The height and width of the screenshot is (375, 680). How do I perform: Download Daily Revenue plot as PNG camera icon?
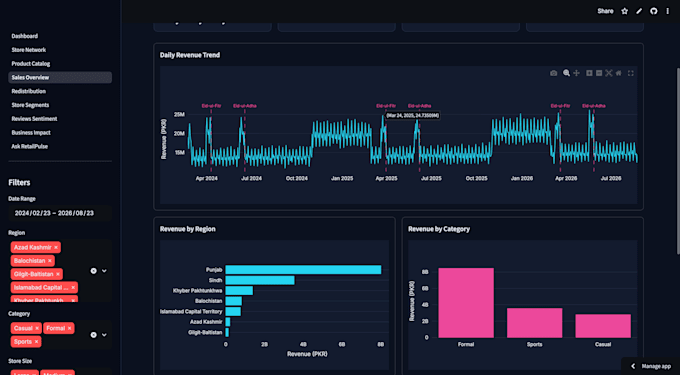coord(553,73)
